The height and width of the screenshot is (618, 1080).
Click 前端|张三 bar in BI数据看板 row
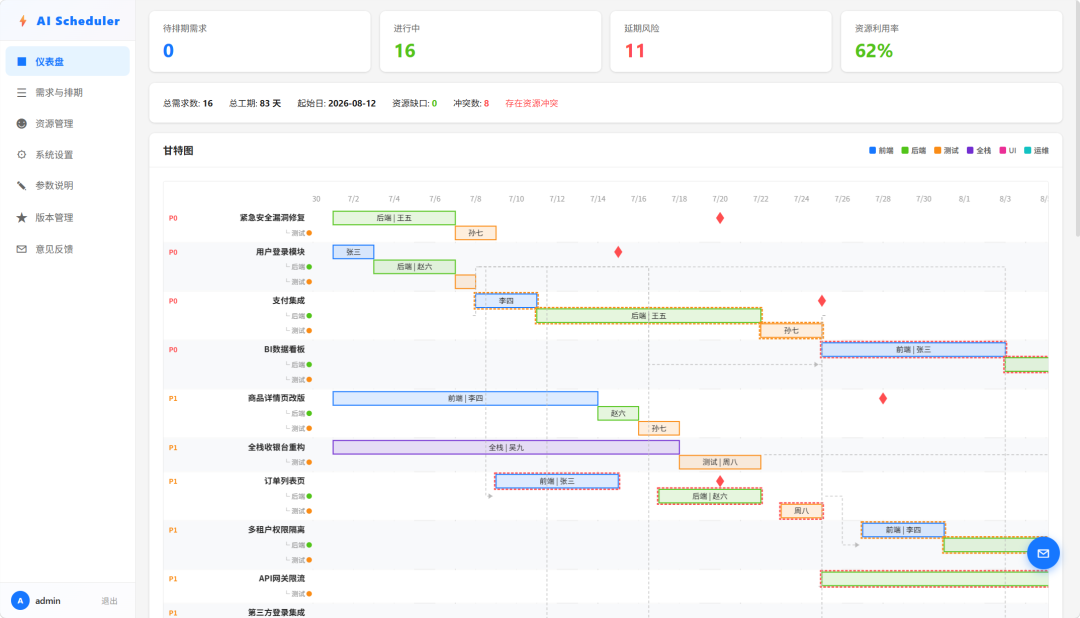pyautogui.click(x=913, y=349)
